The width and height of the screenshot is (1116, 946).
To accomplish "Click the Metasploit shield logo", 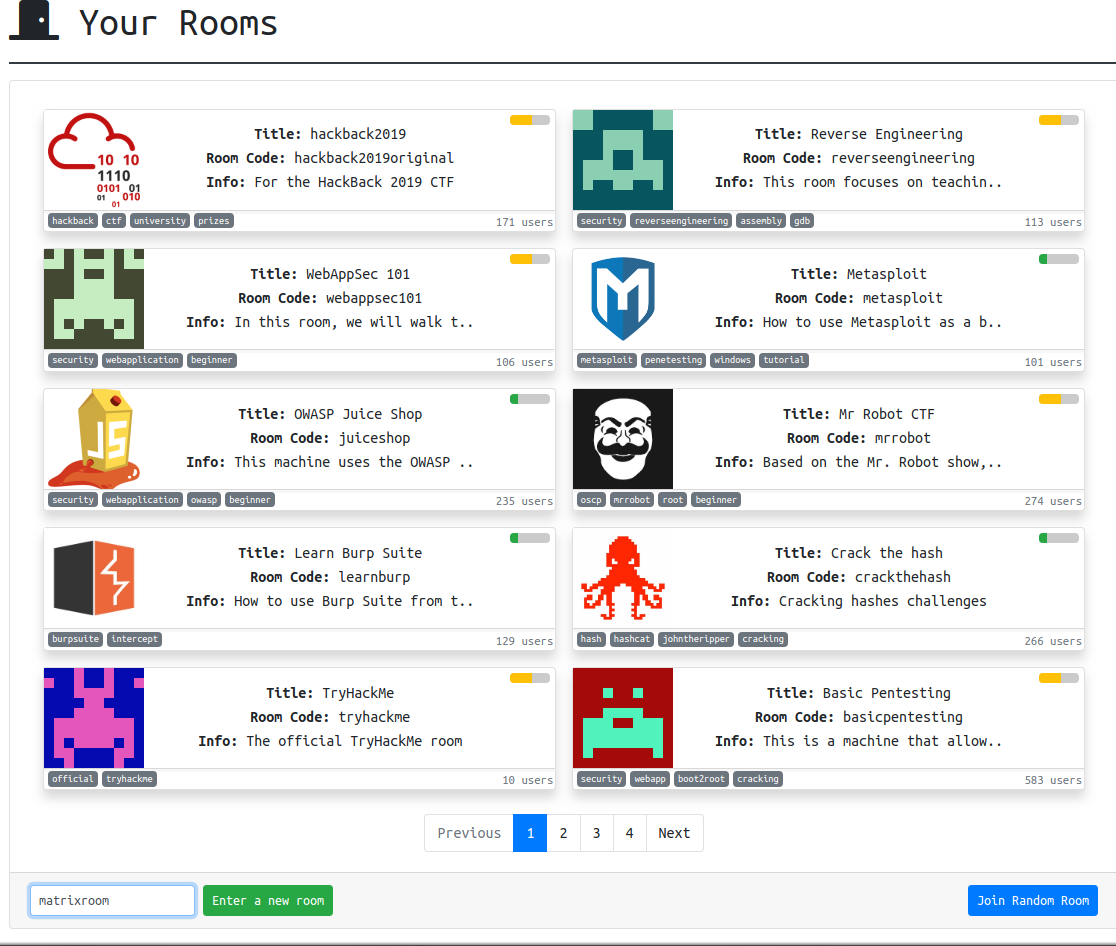I will 623,299.
